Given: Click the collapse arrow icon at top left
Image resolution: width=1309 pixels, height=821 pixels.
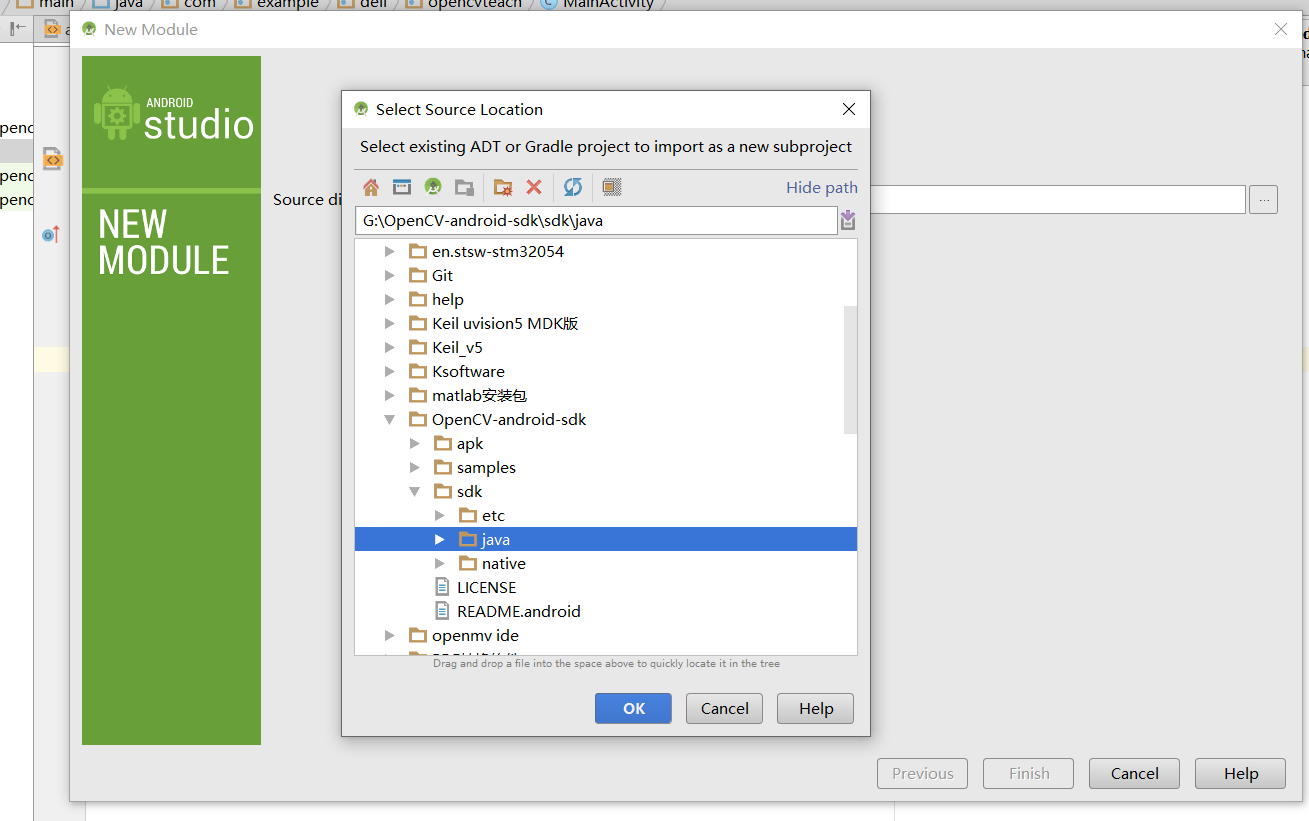Looking at the screenshot, I should (x=17, y=29).
